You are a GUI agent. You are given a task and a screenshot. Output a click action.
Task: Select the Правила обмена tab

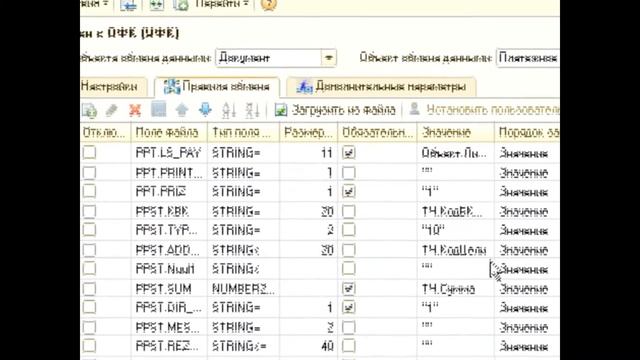(x=217, y=87)
